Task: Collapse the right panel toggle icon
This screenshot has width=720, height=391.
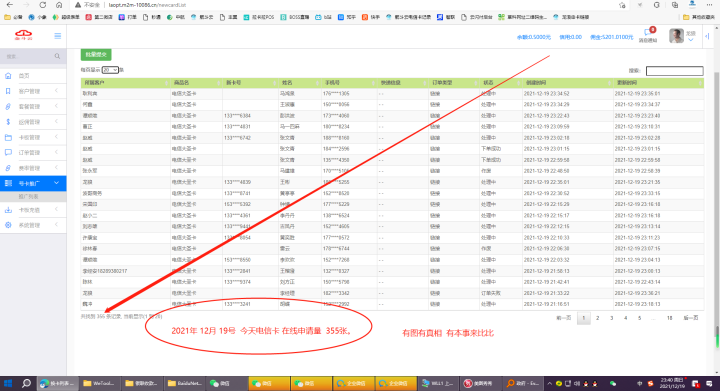Action: pos(707,36)
